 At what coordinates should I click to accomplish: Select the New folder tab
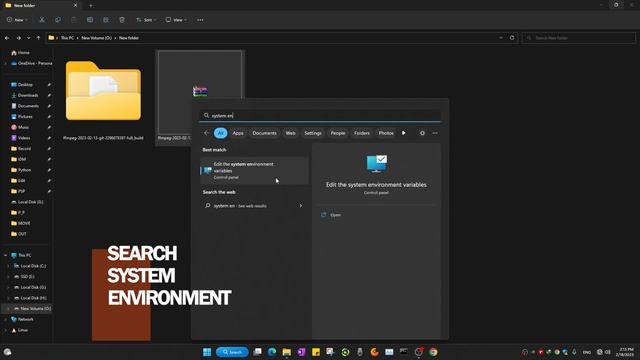tap(40, 6)
